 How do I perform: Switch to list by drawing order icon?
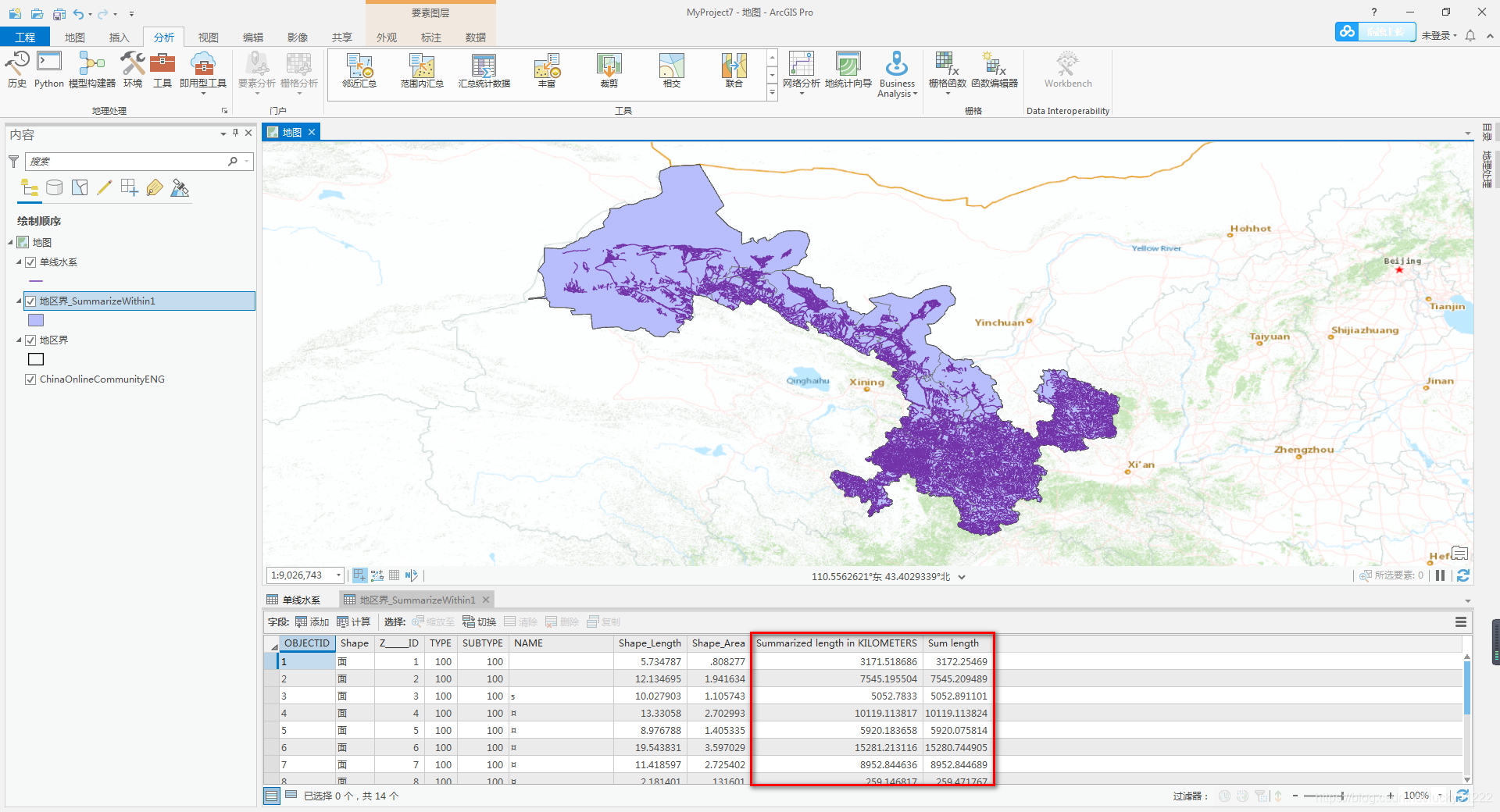[x=30, y=187]
